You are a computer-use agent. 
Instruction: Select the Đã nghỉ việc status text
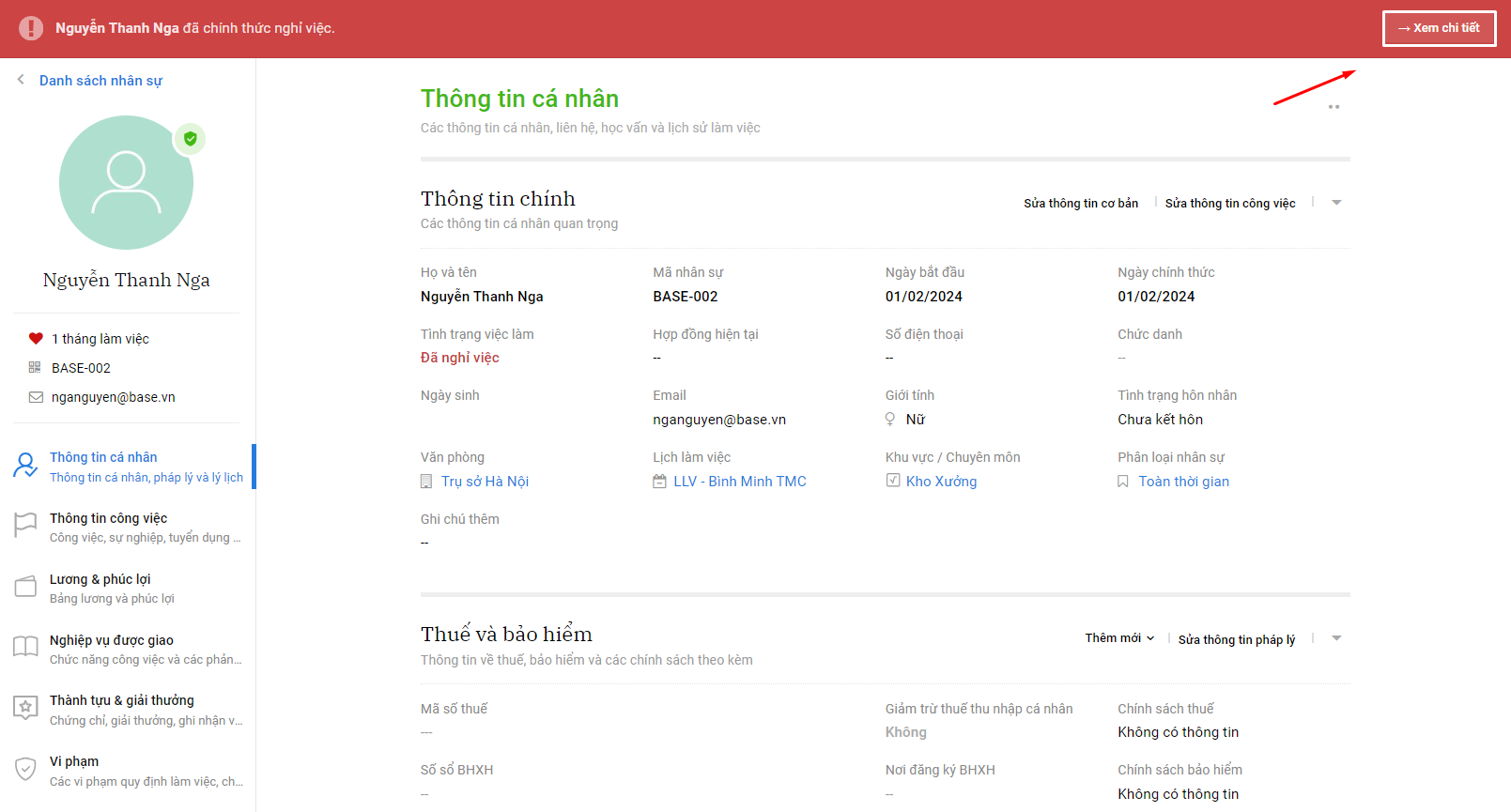click(460, 358)
